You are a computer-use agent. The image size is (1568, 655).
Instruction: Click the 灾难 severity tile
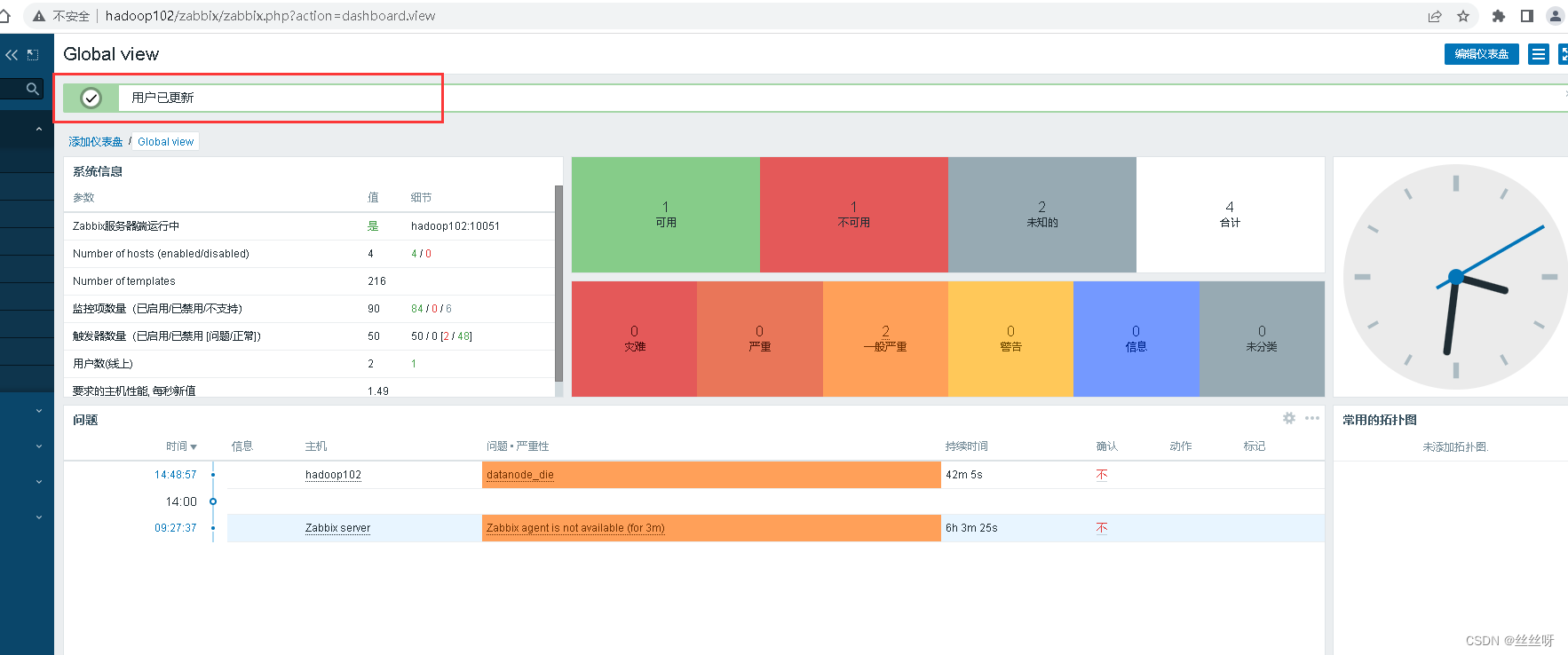point(635,339)
